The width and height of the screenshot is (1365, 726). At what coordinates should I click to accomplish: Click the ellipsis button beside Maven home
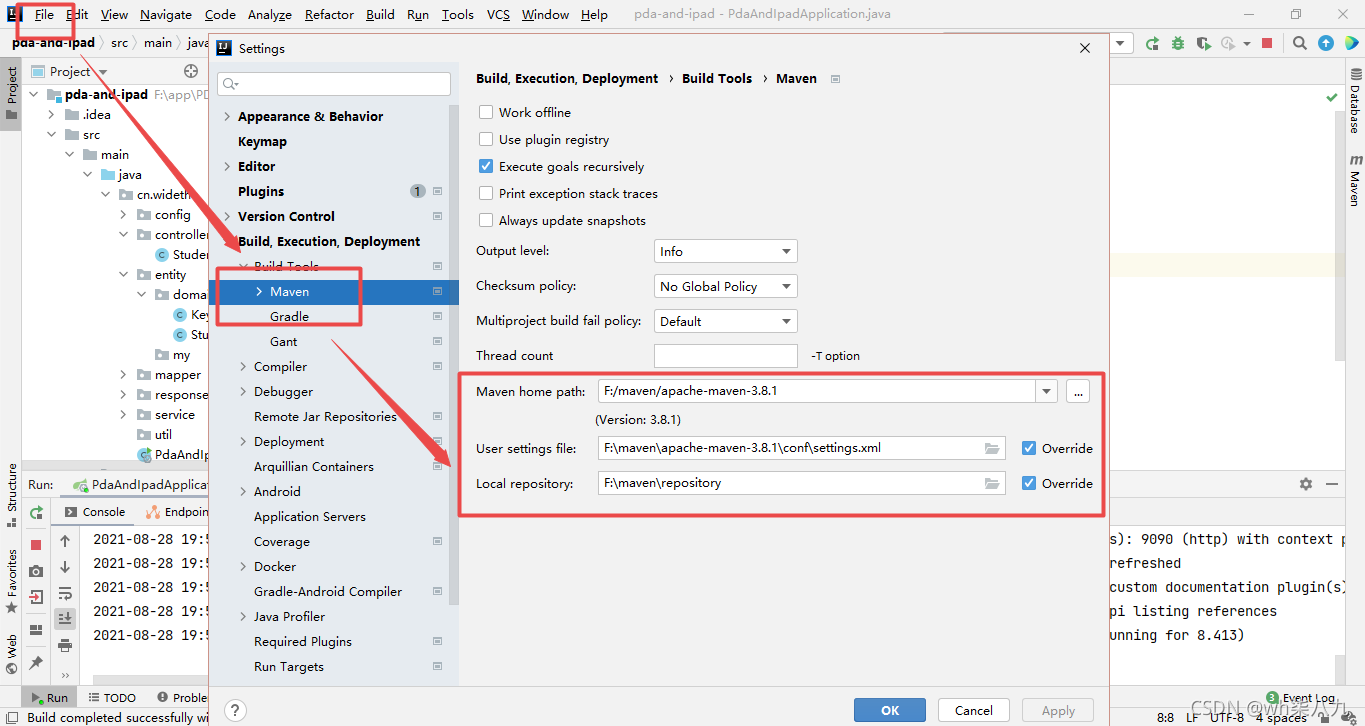(x=1077, y=392)
